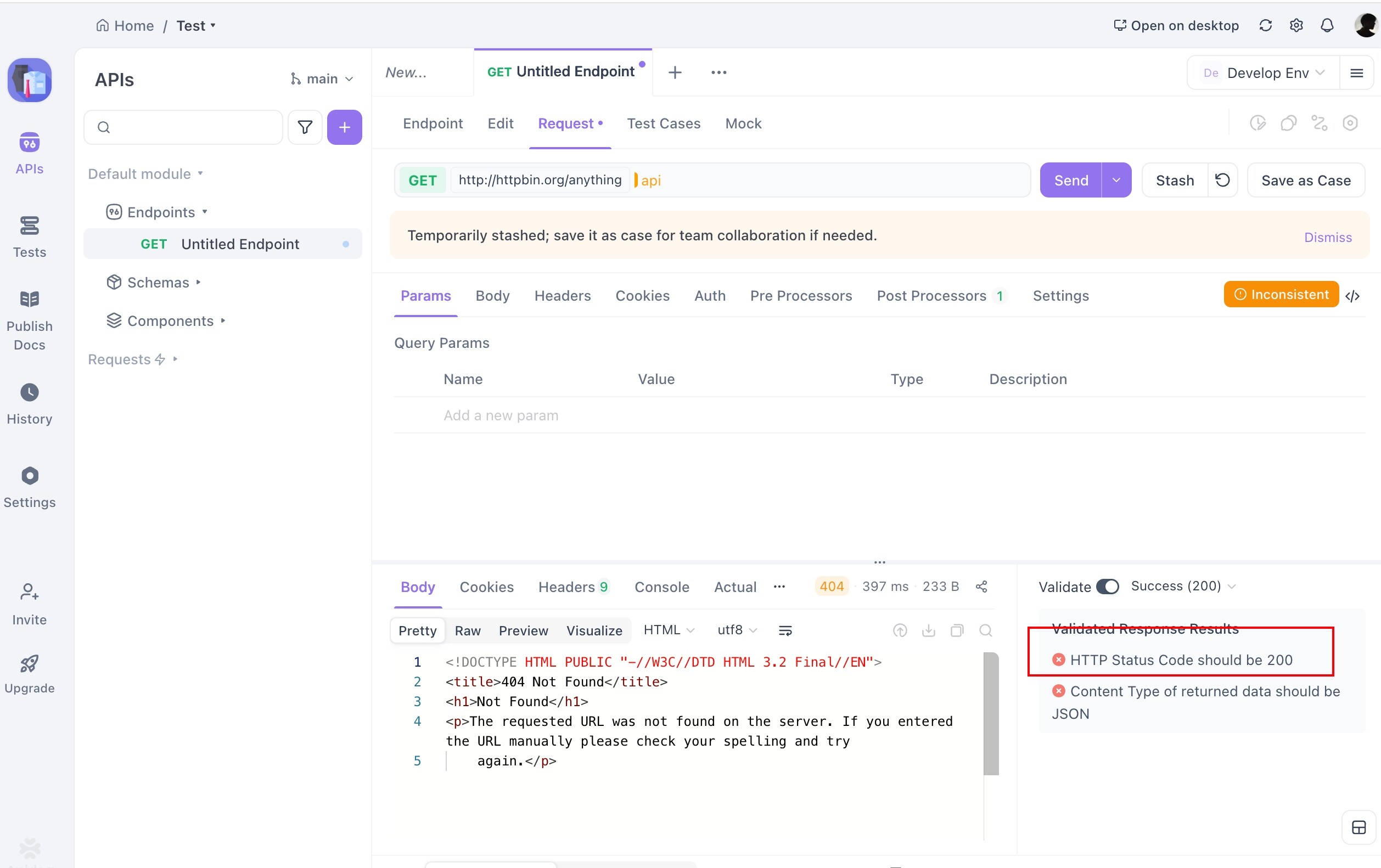Click the restore stash history icon
Screen dimensions: 1381x868
(1222, 180)
